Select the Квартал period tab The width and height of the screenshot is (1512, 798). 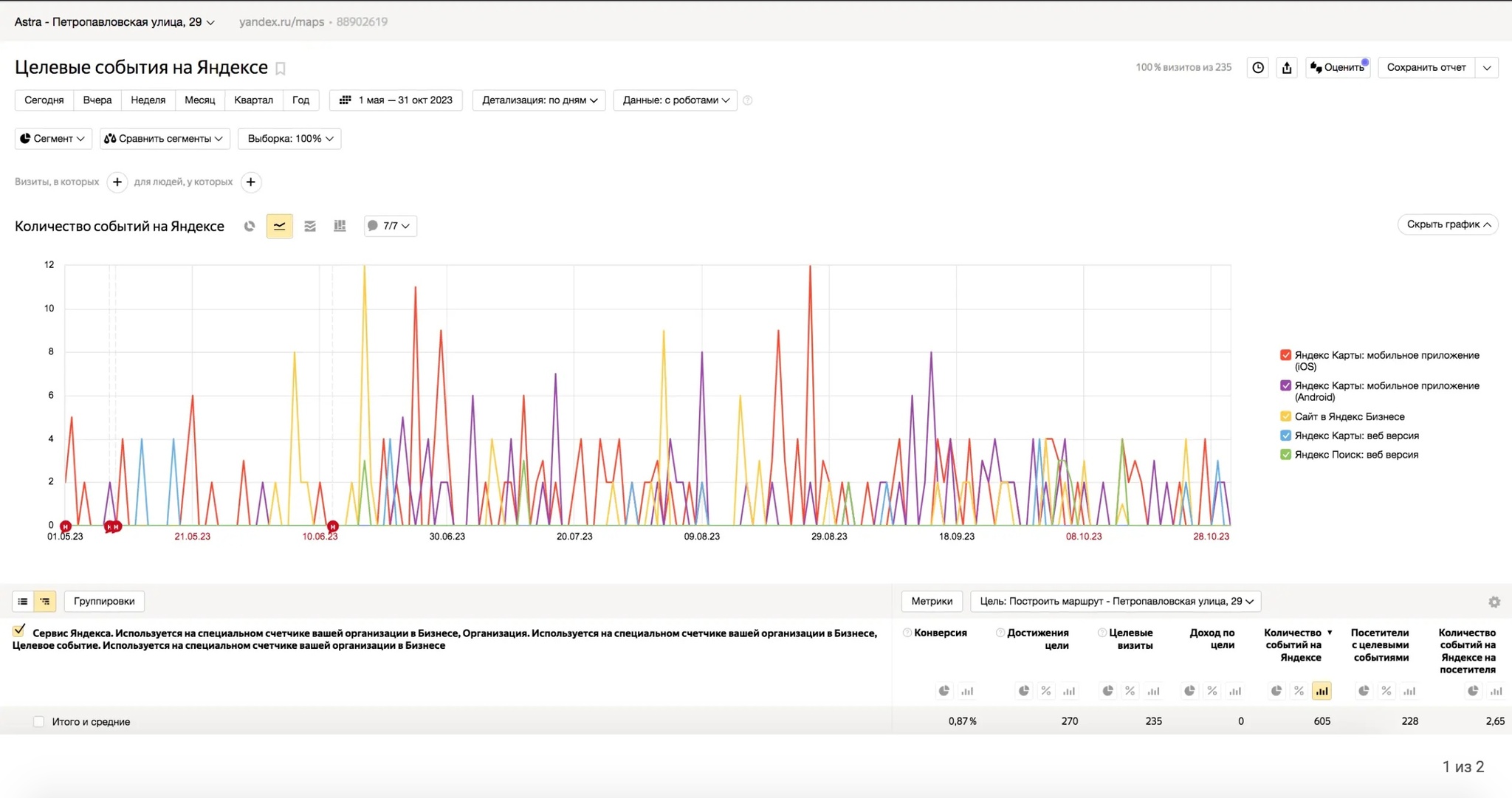pos(254,100)
